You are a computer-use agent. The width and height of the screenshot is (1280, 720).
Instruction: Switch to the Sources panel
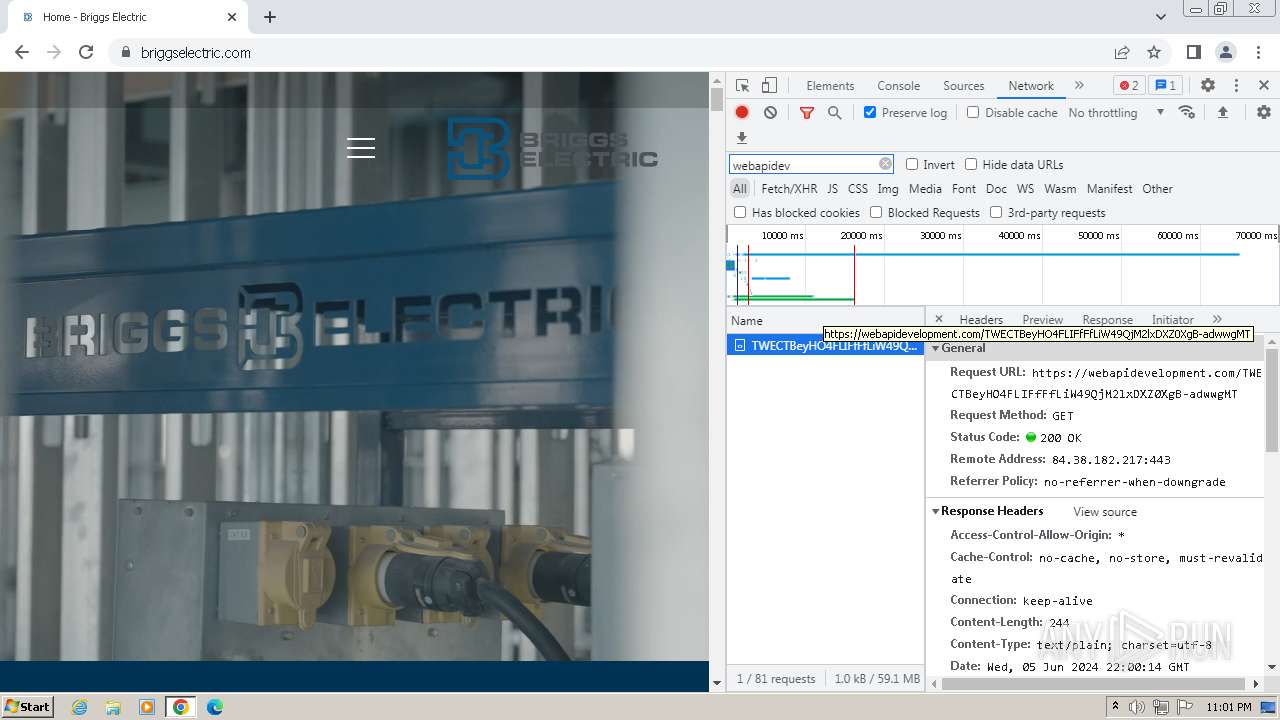point(964,85)
